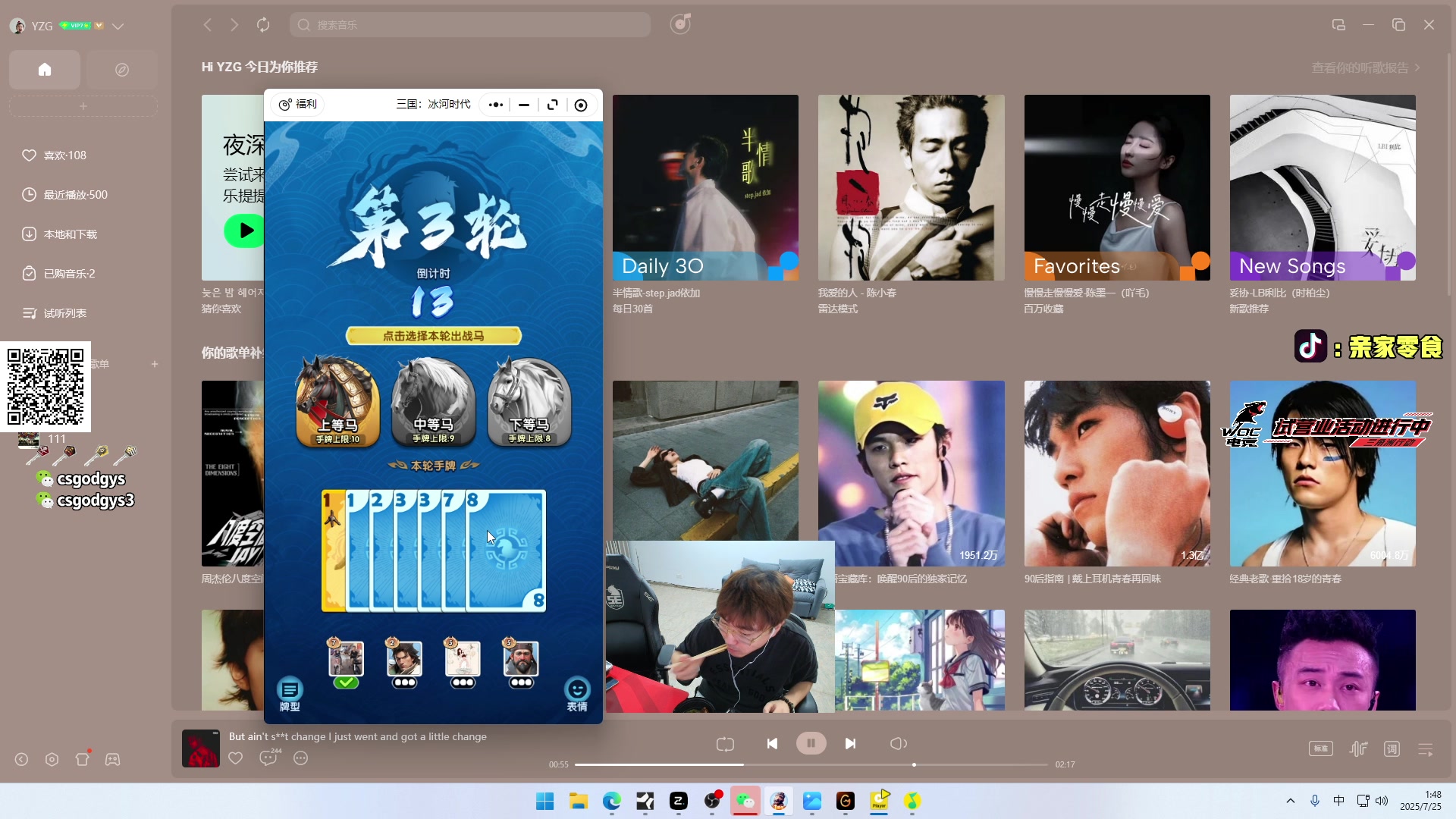
Task: Pick the blue card numbered 8
Action: [506, 551]
